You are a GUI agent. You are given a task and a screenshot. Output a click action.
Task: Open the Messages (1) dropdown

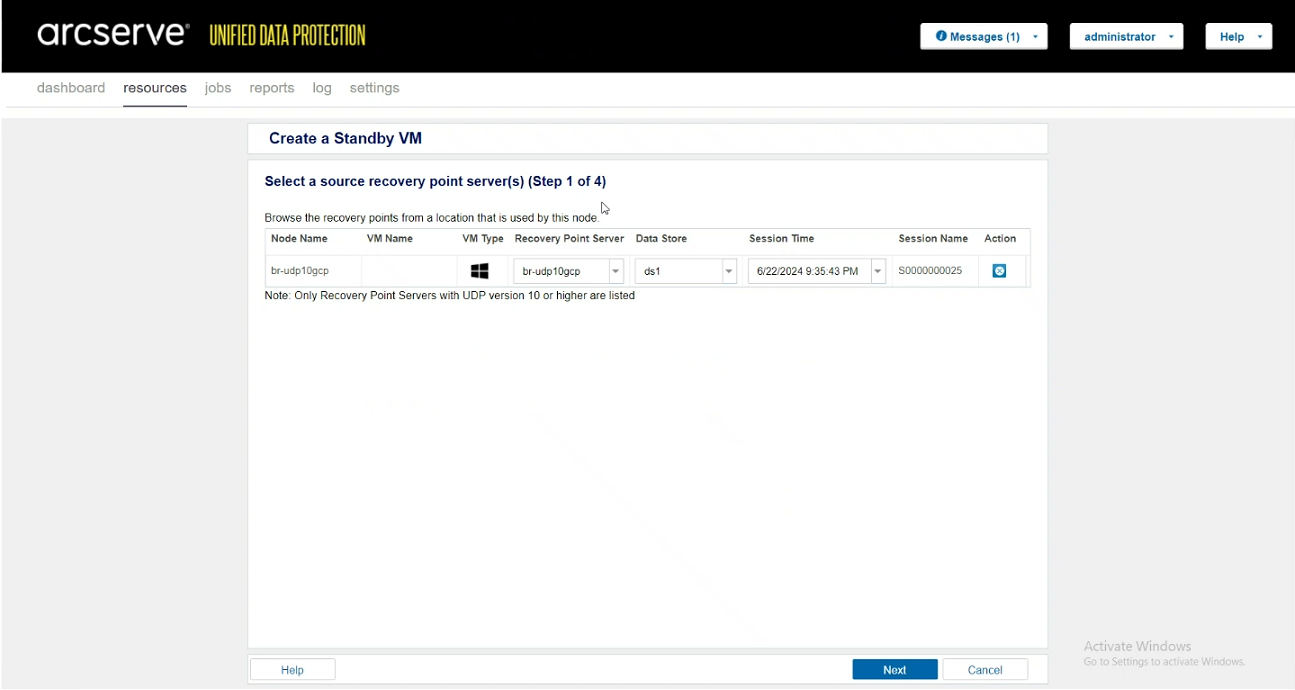[984, 36]
